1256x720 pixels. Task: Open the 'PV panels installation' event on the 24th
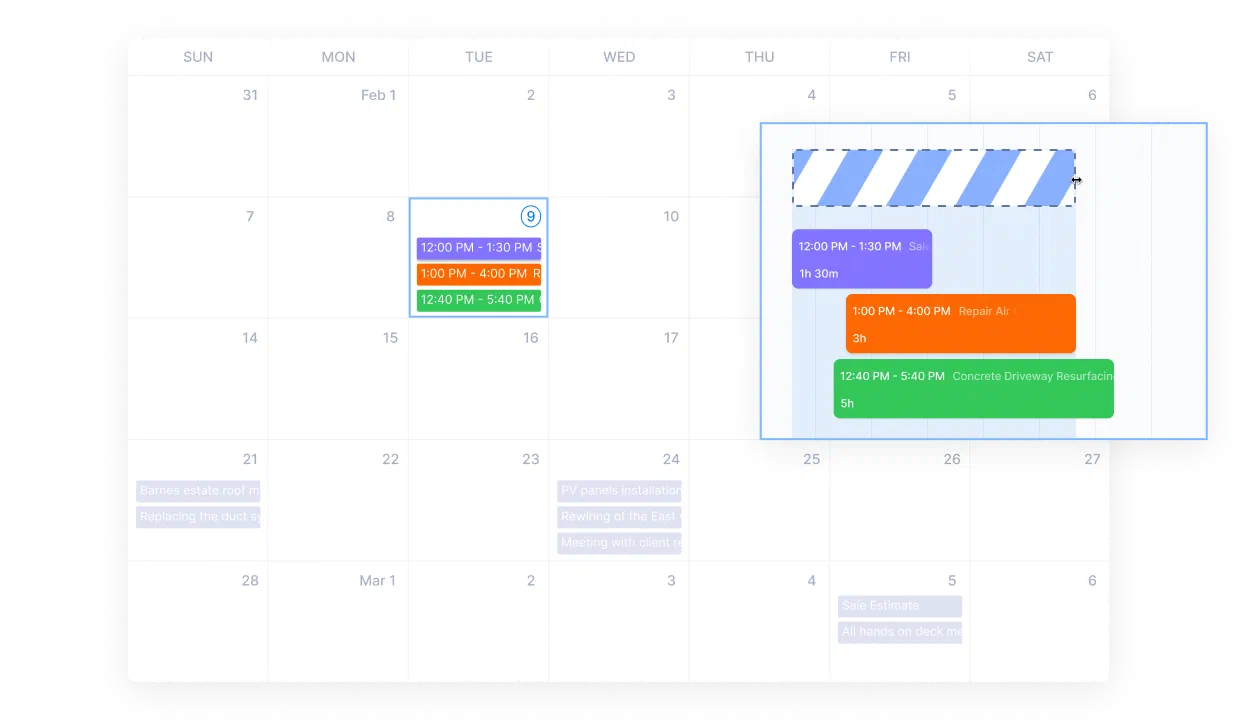(619, 491)
